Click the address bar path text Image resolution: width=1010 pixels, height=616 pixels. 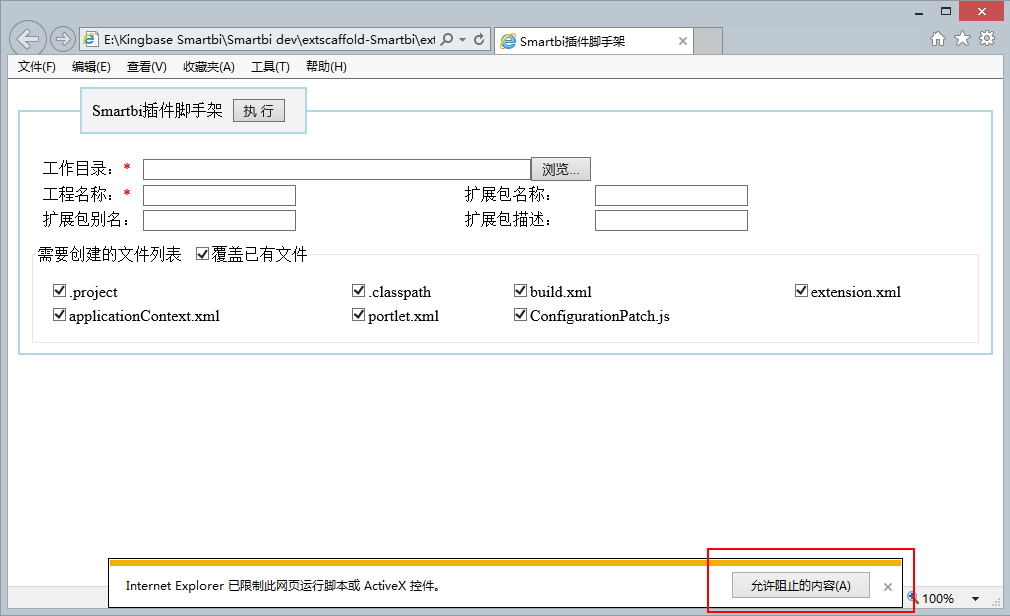(x=269, y=39)
